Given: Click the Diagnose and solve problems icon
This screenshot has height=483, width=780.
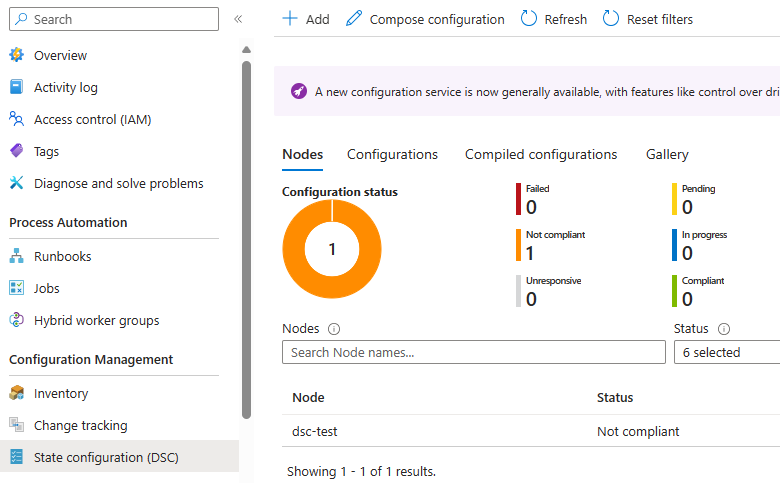Looking at the screenshot, I should [16, 183].
